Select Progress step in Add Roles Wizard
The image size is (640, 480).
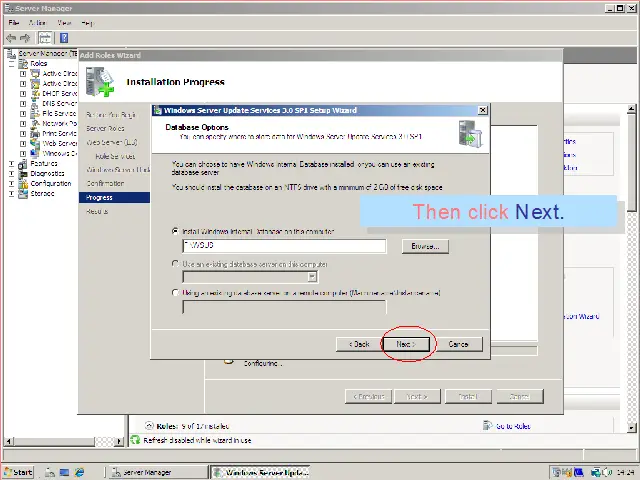pos(114,198)
